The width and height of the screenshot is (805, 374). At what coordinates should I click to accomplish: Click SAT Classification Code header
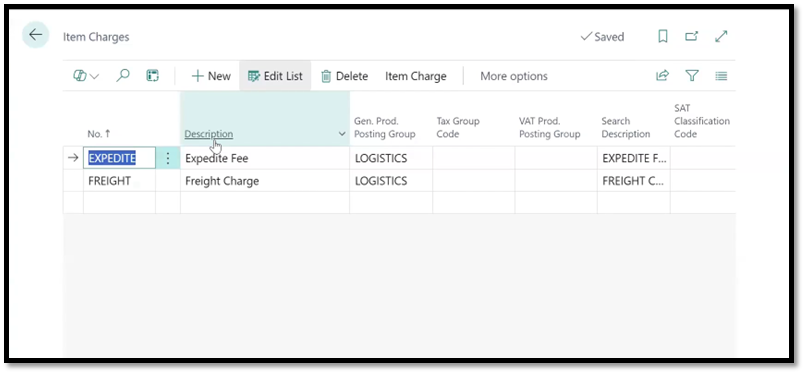pos(701,121)
